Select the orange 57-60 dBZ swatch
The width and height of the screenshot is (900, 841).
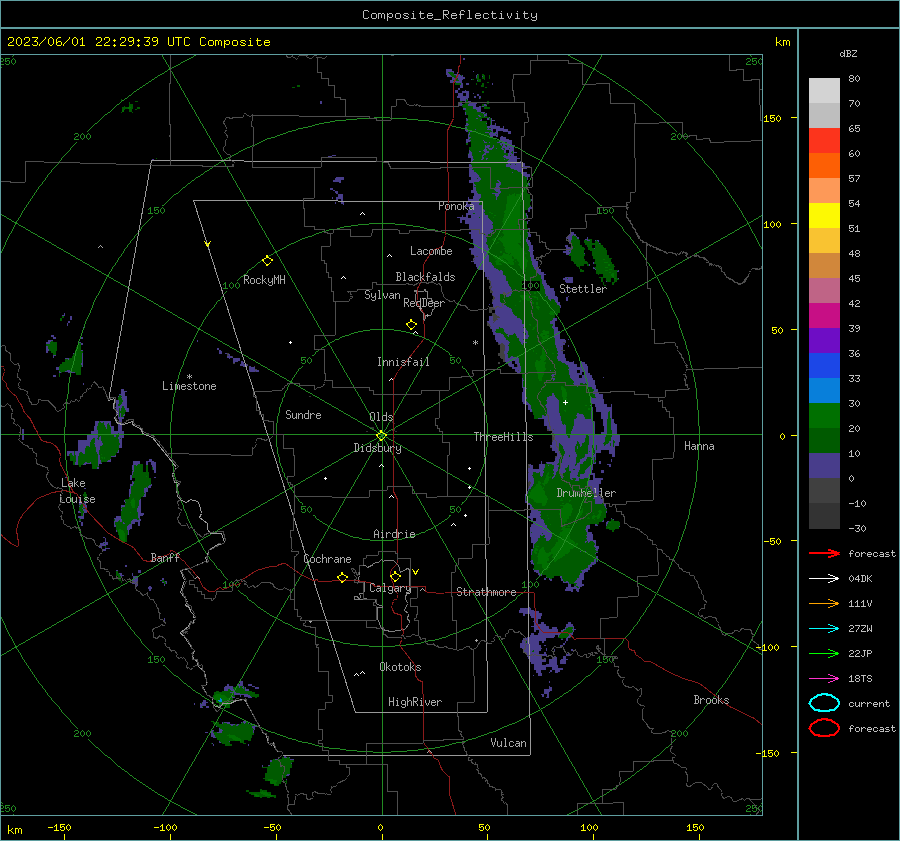[x=824, y=165]
